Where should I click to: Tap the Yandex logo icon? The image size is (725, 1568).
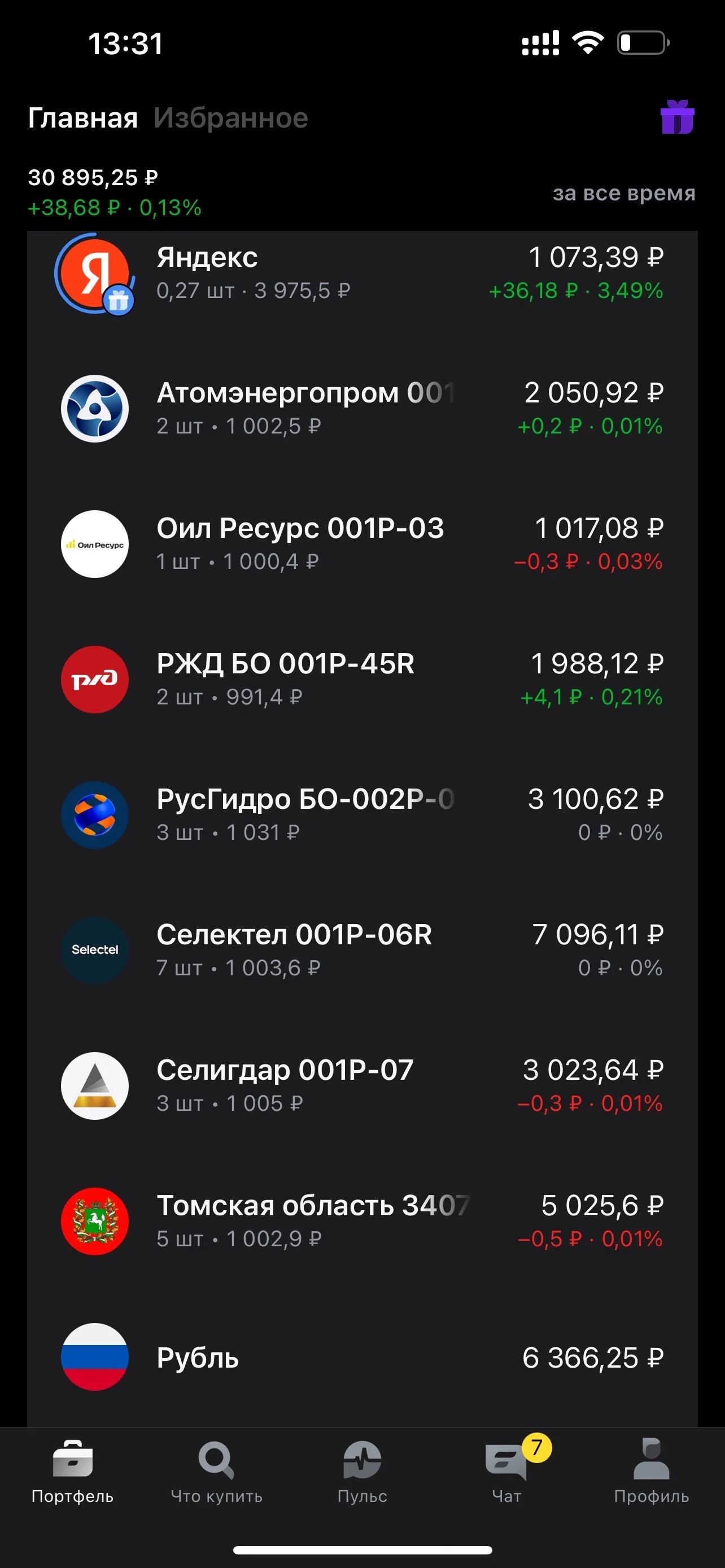click(x=95, y=273)
